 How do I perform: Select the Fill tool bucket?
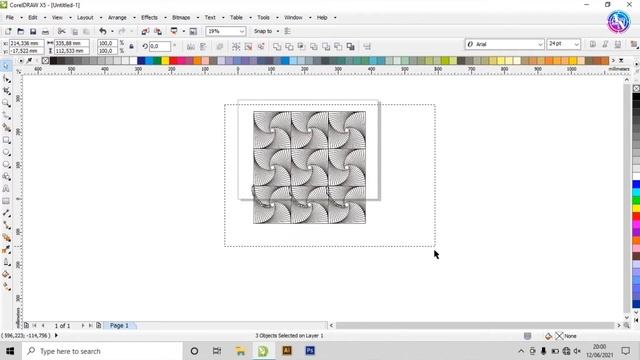pyautogui.click(x=6, y=274)
